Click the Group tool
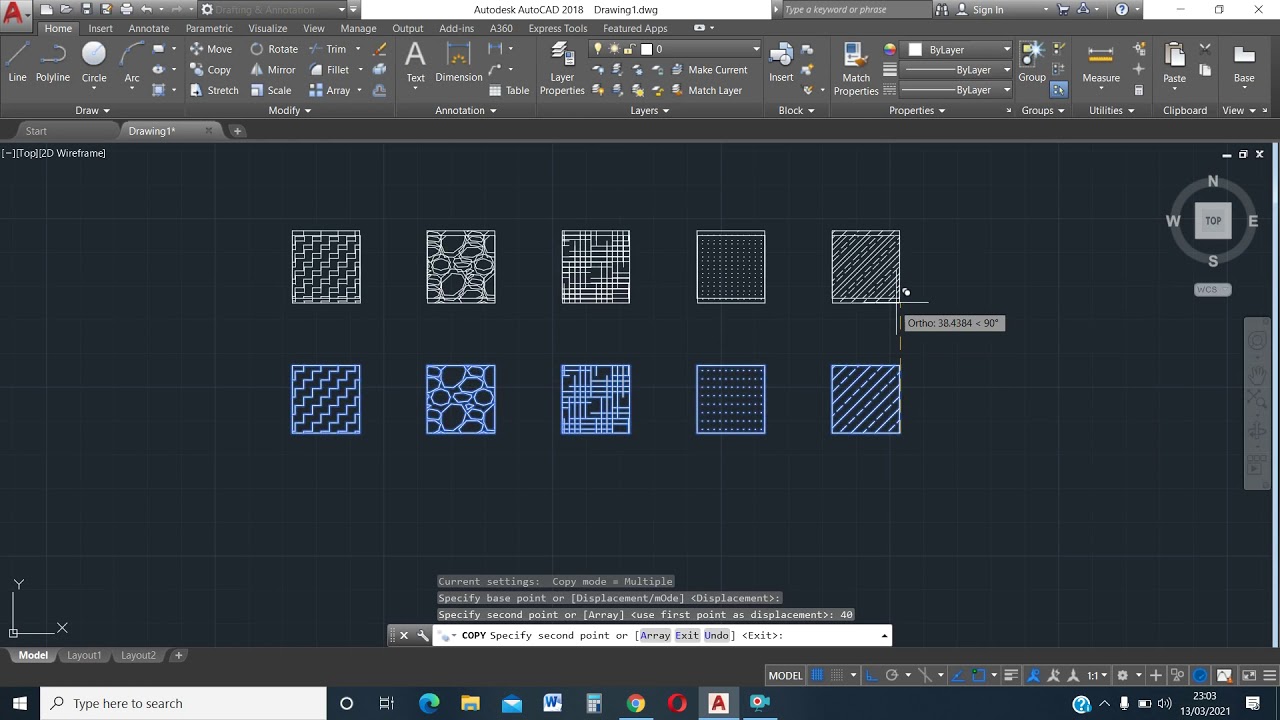Viewport: 1280px width, 720px height. [x=1032, y=62]
